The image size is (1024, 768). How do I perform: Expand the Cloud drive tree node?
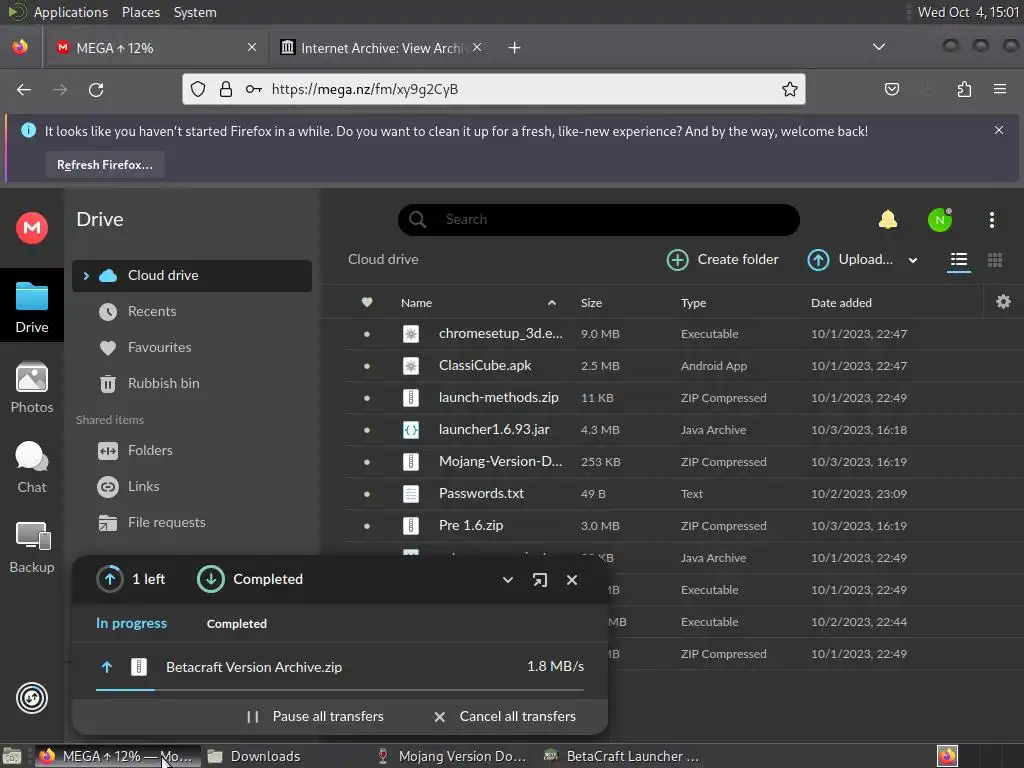[86, 276]
